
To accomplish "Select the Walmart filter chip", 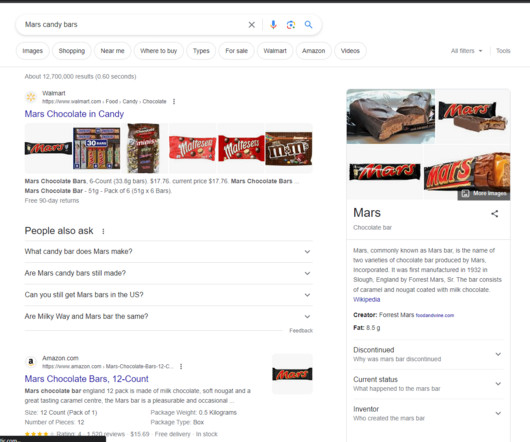I will click(275, 51).
